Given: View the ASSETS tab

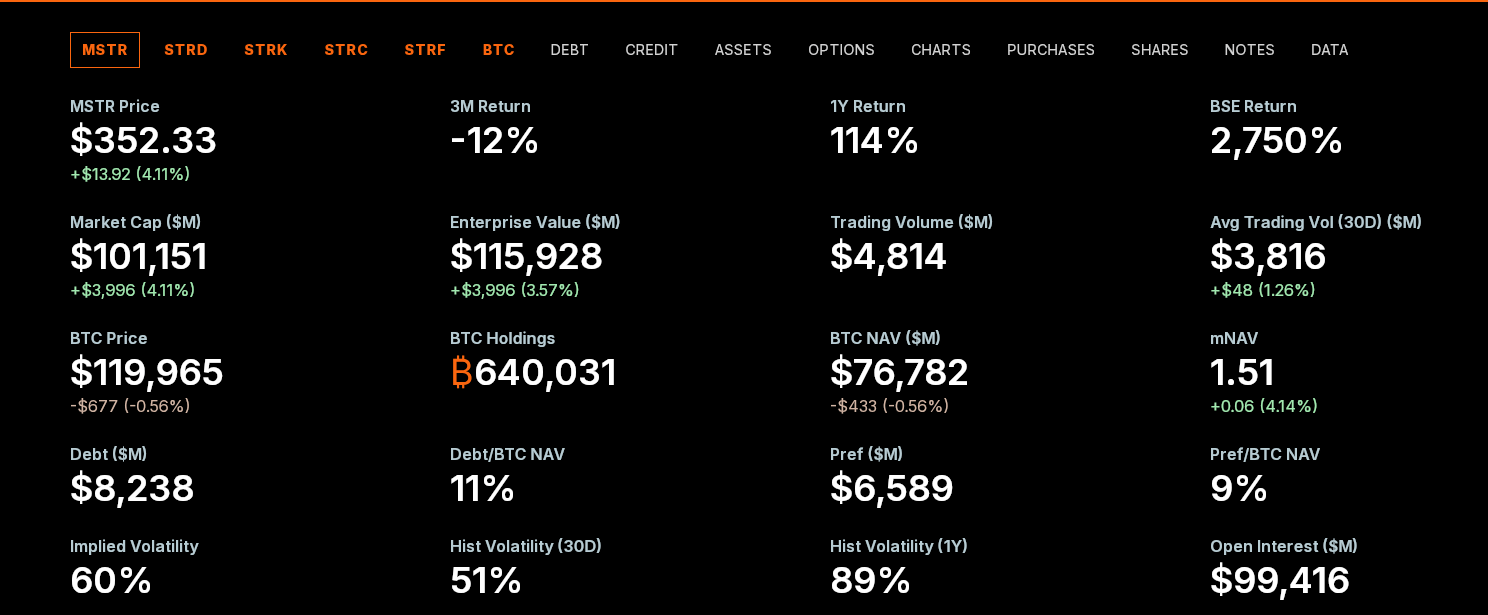Looking at the screenshot, I should click(x=743, y=50).
